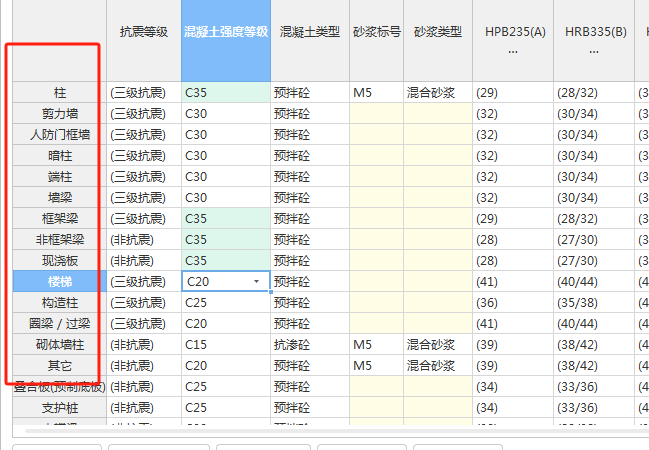The height and width of the screenshot is (450, 649).
Task: Click the (28/32) cell in the 框架梁 row
Action: pyautogui.click(x=594, y=219)
